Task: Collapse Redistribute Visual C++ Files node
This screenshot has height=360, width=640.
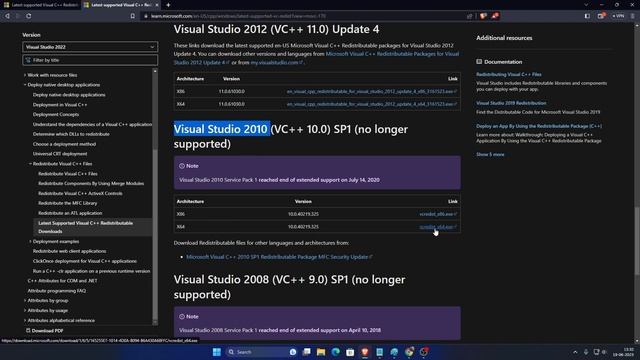Action: point(30,164)
